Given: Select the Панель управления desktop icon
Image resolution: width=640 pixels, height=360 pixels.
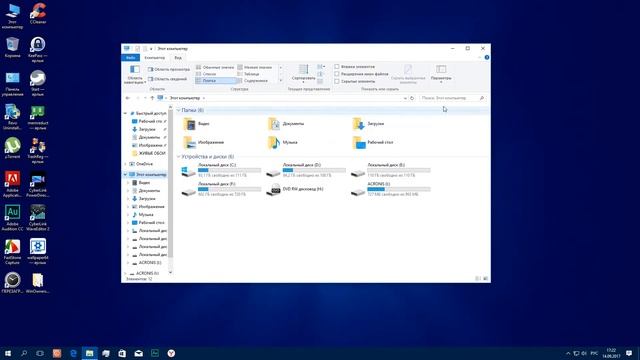Looking at the screenshot, I should [x=13, y=84].
